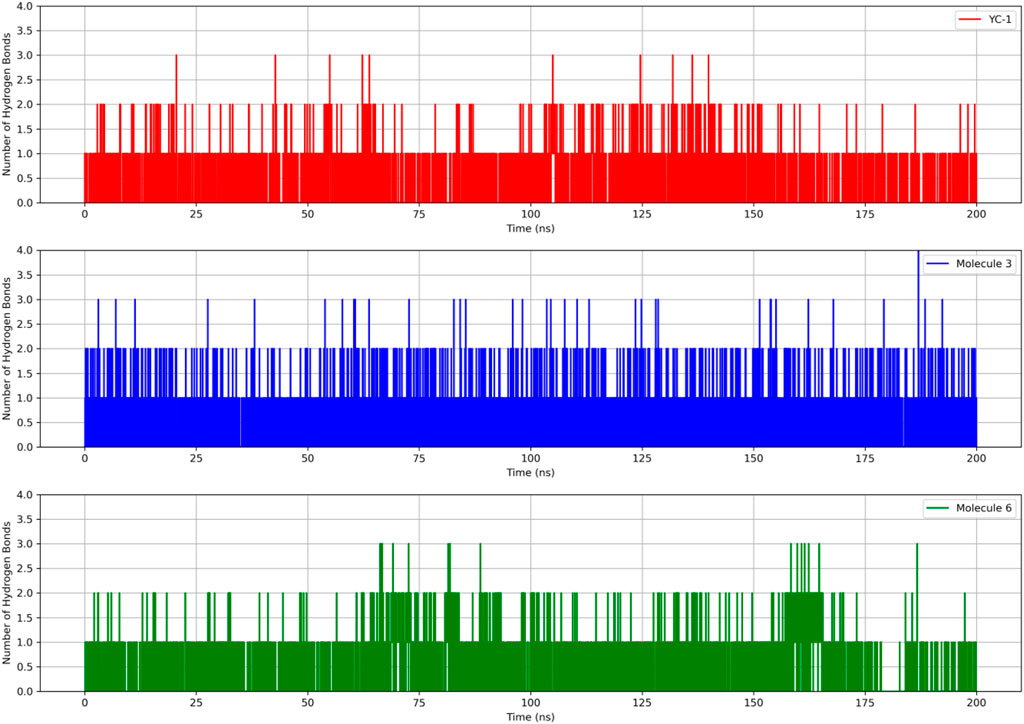Click the x-axis tick '150' of Molecule 6 plot
This screenshot has height=724, width=1024.
pos(754,703)
